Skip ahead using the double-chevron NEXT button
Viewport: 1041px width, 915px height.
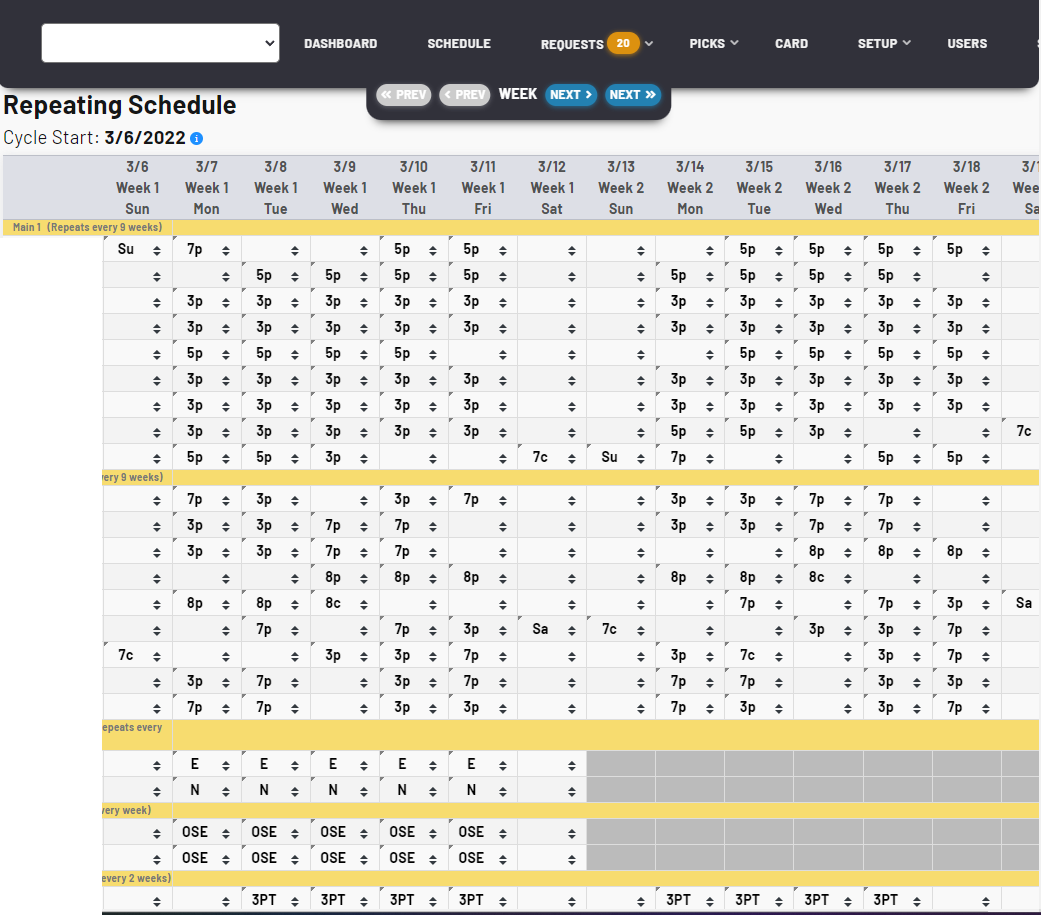point(632,94)
